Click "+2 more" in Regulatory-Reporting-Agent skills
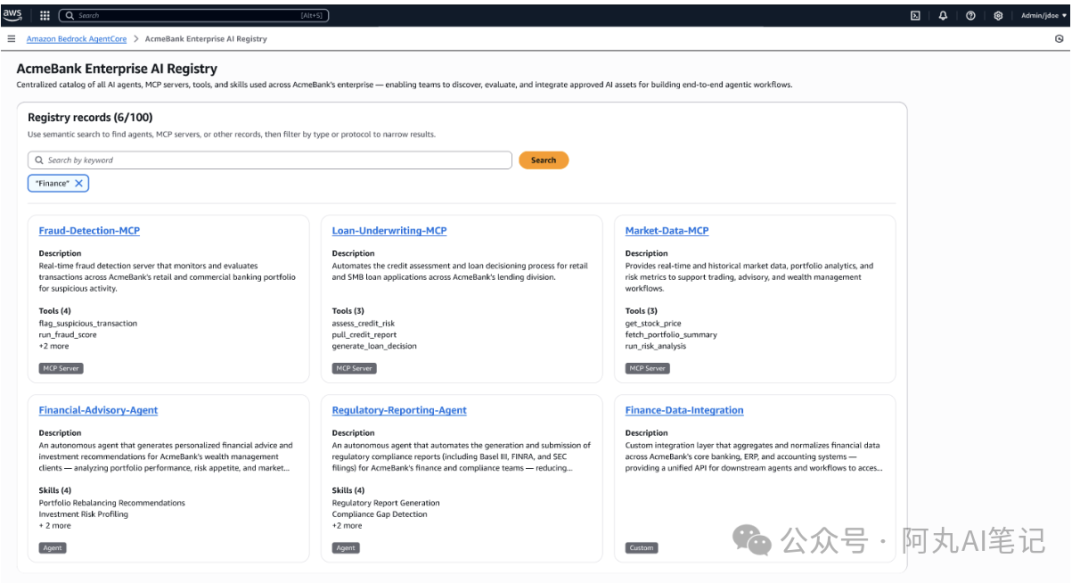 [x=347, y=525]
